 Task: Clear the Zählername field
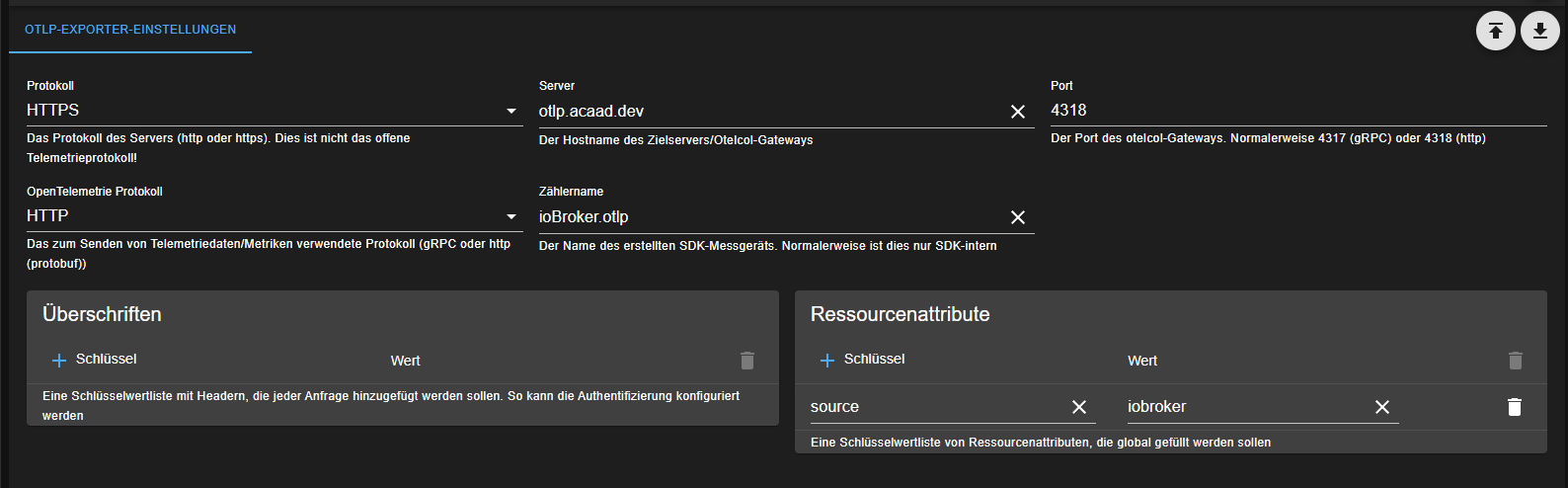1017,217
